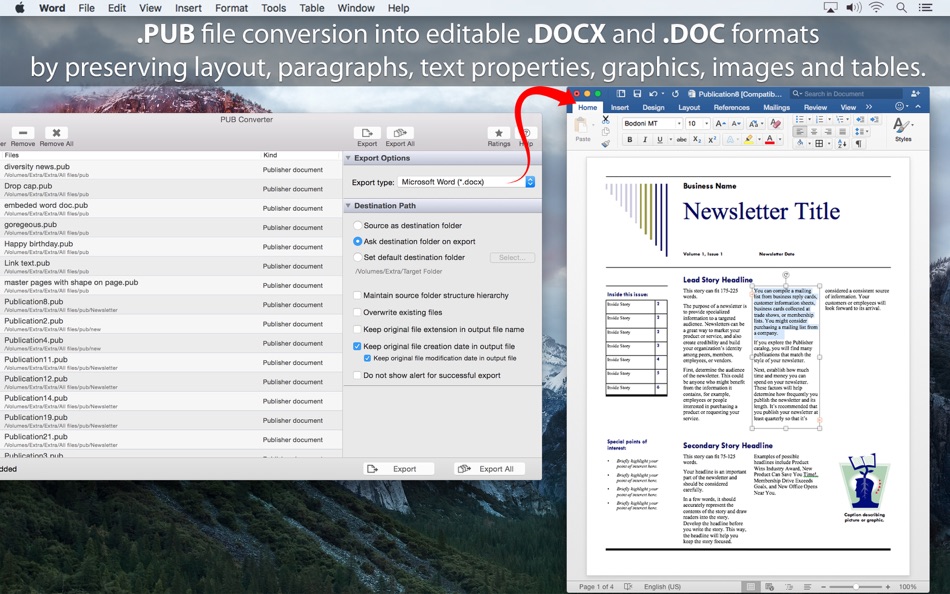Select Ask destination folder on export
This screenshot has height=594, width=950.
click(x=357, y=241)
